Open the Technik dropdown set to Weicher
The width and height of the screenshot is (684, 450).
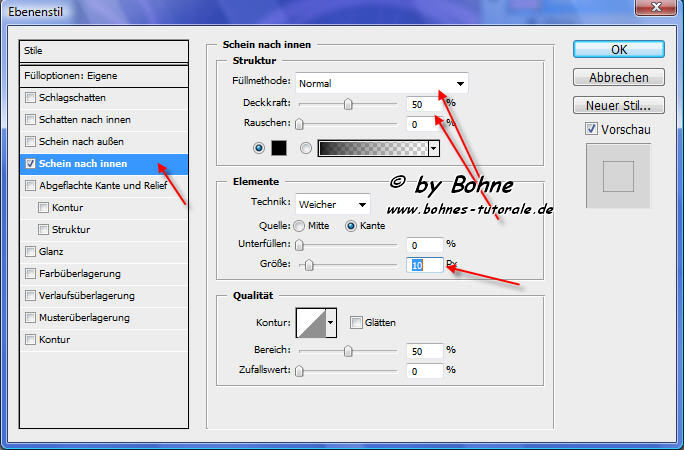333,204
